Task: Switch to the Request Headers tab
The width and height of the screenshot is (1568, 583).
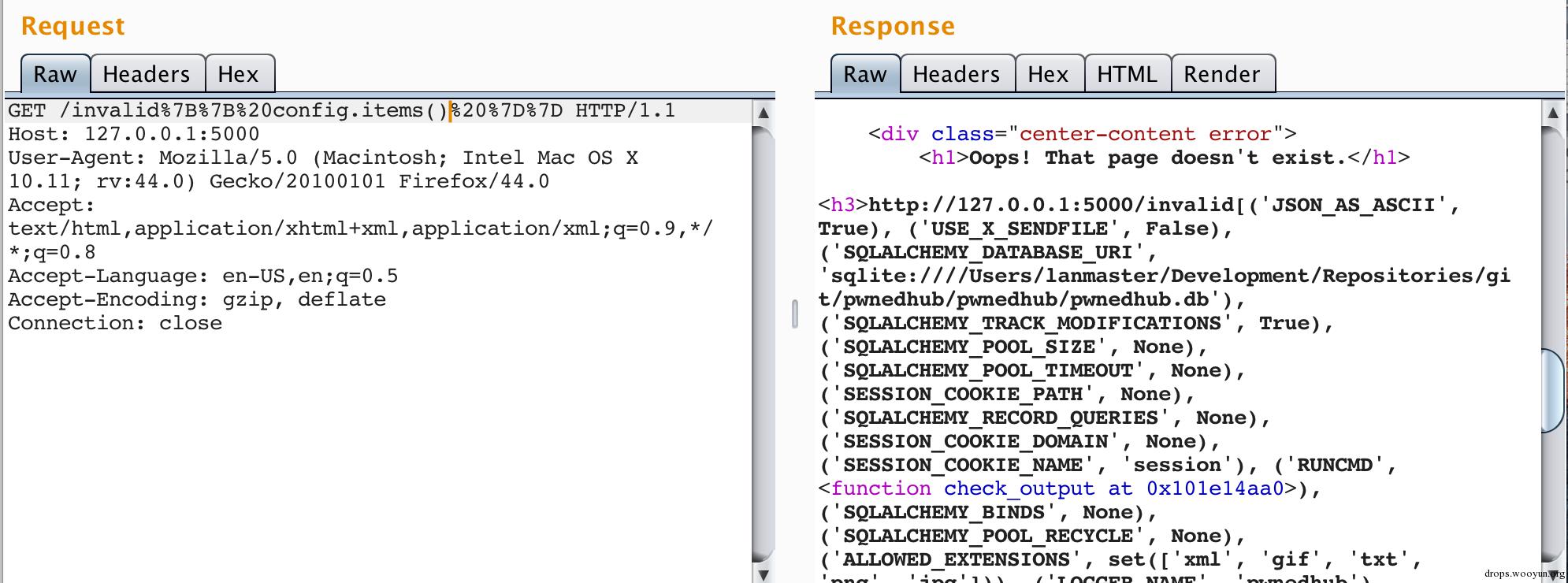Action: tap(147, 74)
